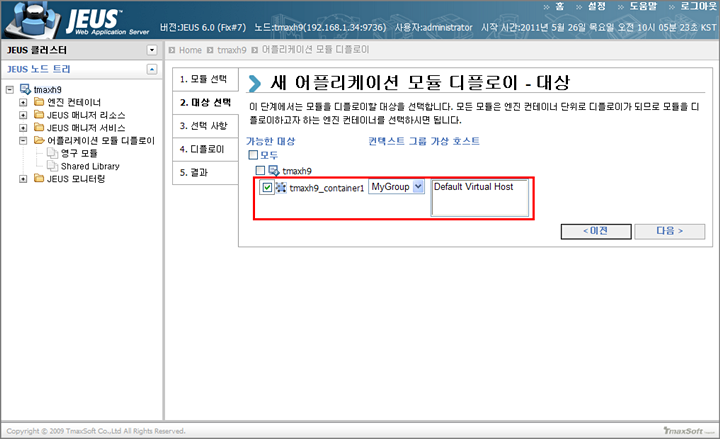Select JEUS 모니터링 tree item label
The image size is (720, 439).
point(76,179)
